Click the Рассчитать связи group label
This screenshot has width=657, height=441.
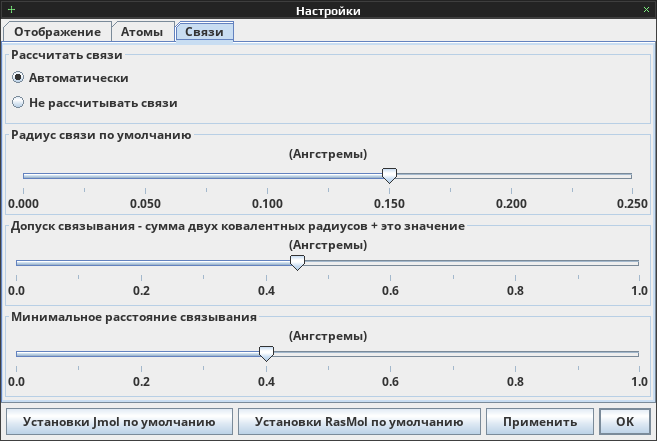point(67,55)
